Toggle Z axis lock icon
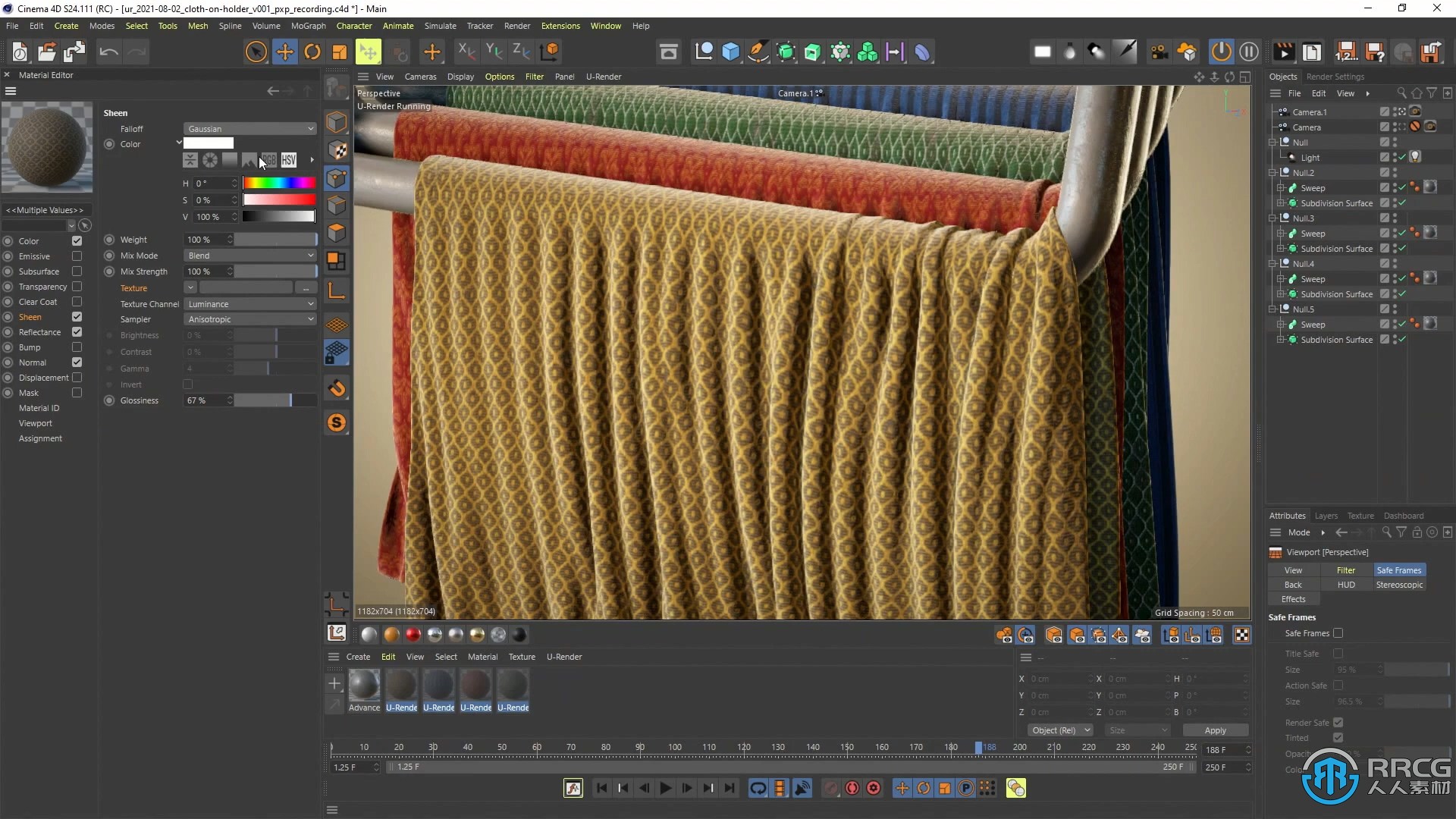 (x=520, y=52)
